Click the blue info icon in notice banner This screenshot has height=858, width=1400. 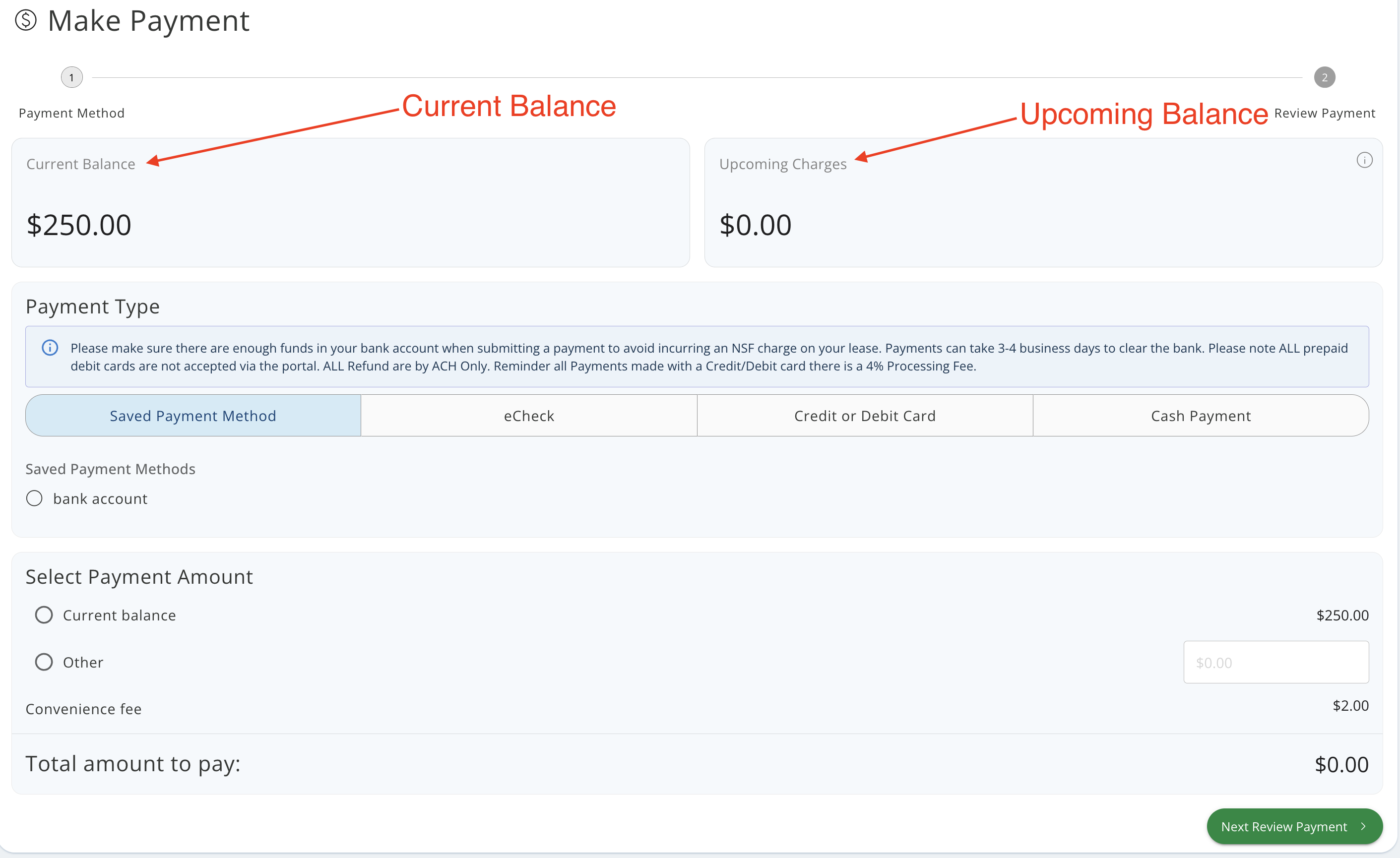tap(50, 348)
